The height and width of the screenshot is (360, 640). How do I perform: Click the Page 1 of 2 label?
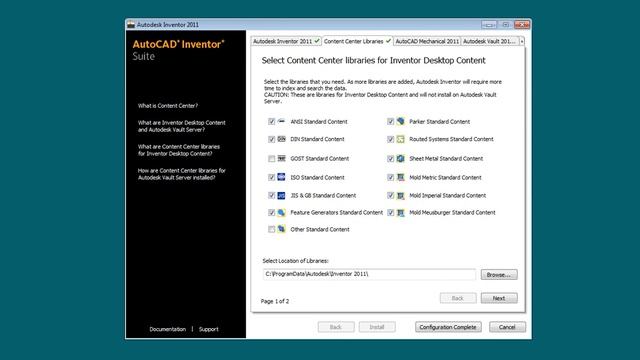click(x=275, y=301)
